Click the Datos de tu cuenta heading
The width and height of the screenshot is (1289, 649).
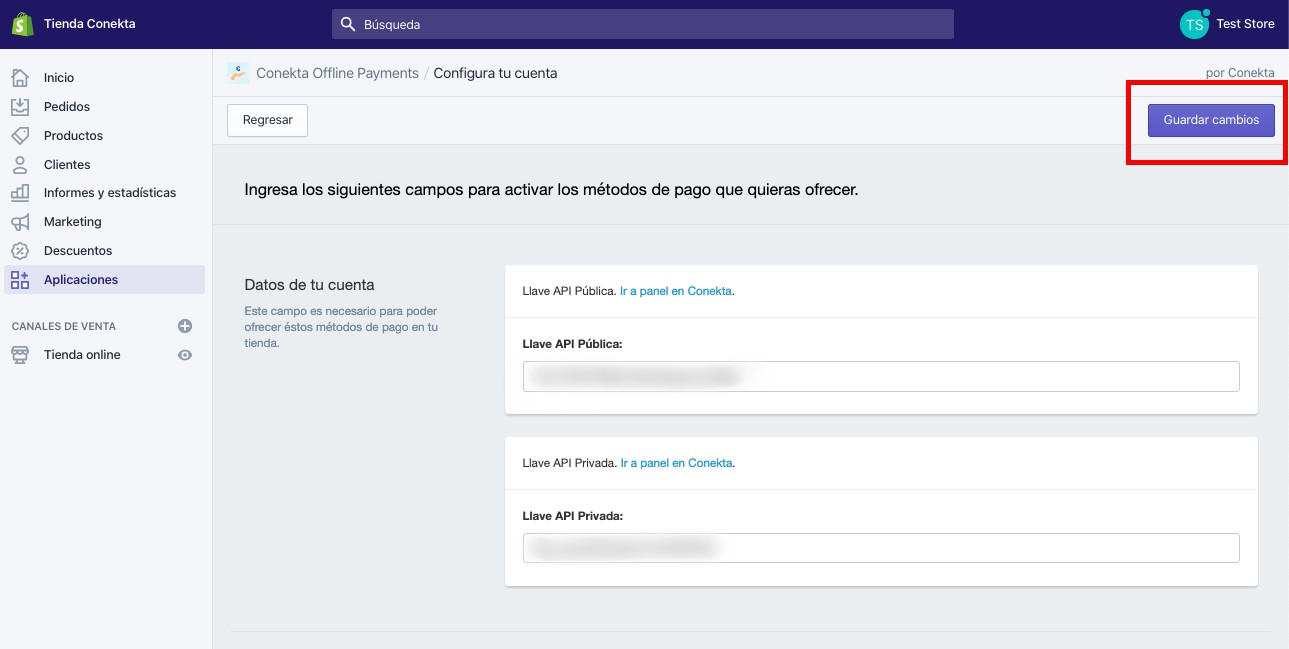pos(309,285)
